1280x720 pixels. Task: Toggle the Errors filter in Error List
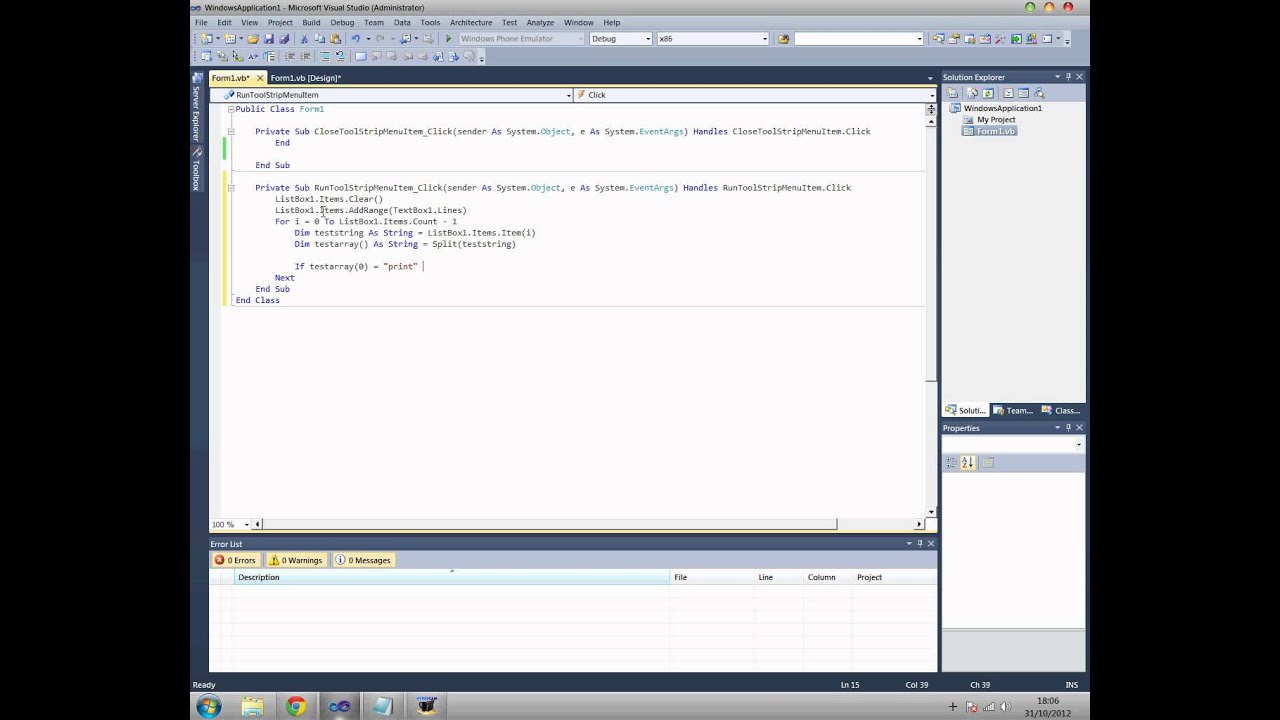pos(235,560)
